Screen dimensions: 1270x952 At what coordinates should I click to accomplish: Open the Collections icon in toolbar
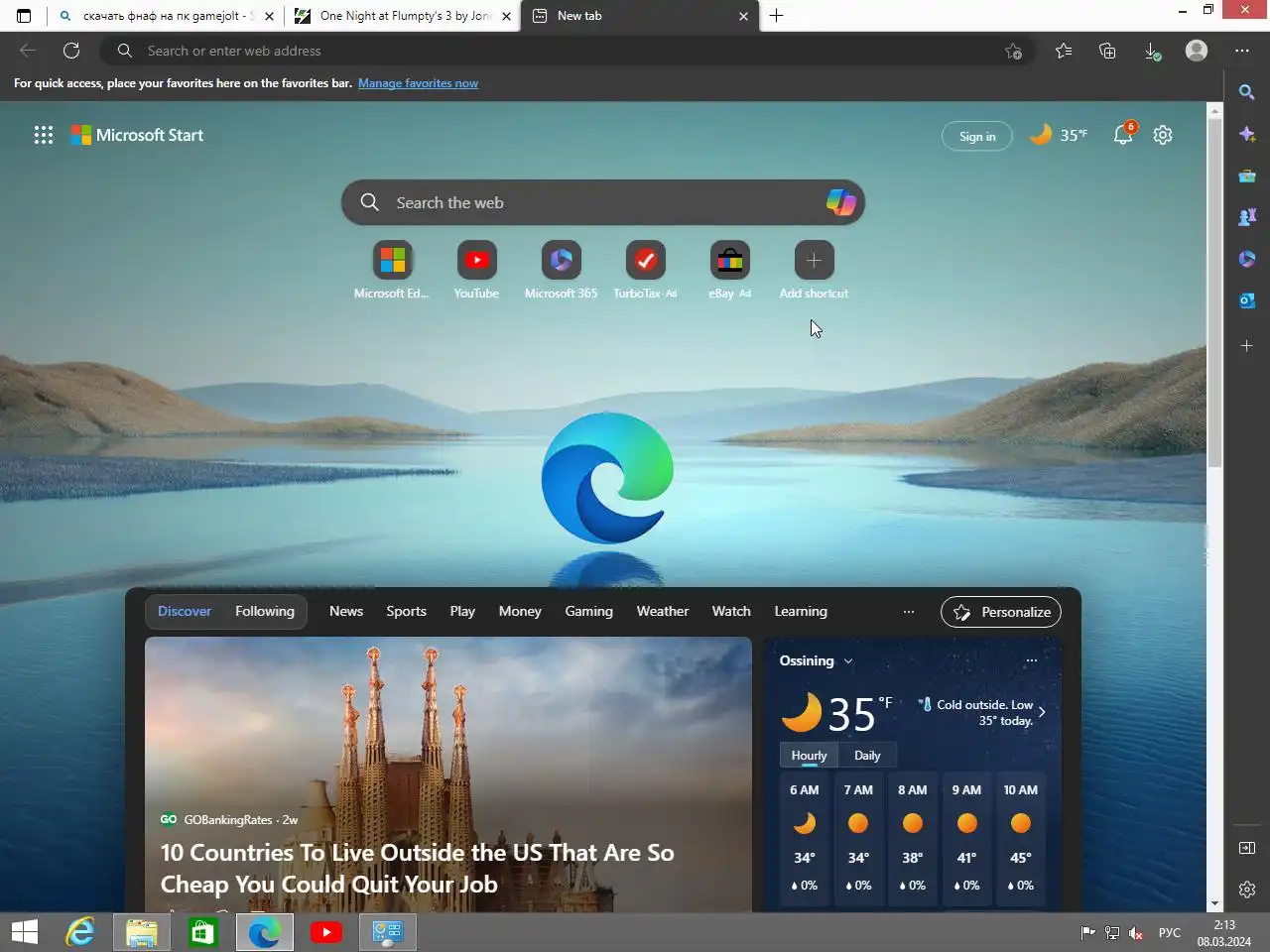tap(1107, 51)
